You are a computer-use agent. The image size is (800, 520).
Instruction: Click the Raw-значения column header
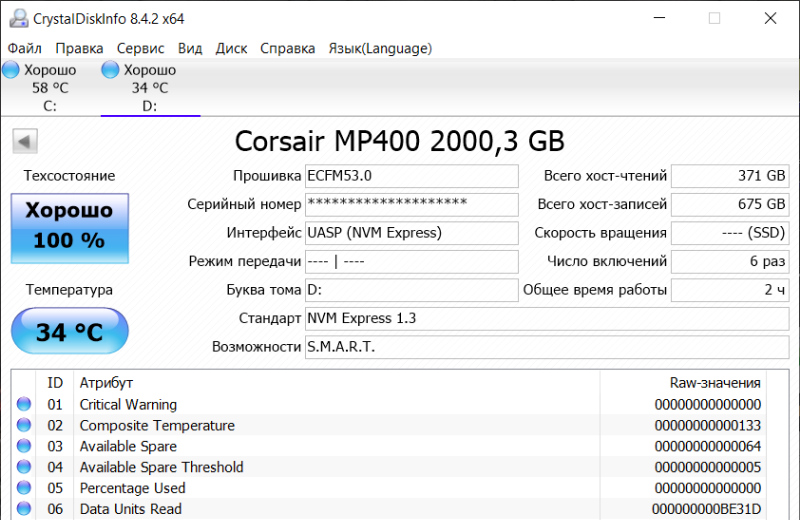pos(684,383)
